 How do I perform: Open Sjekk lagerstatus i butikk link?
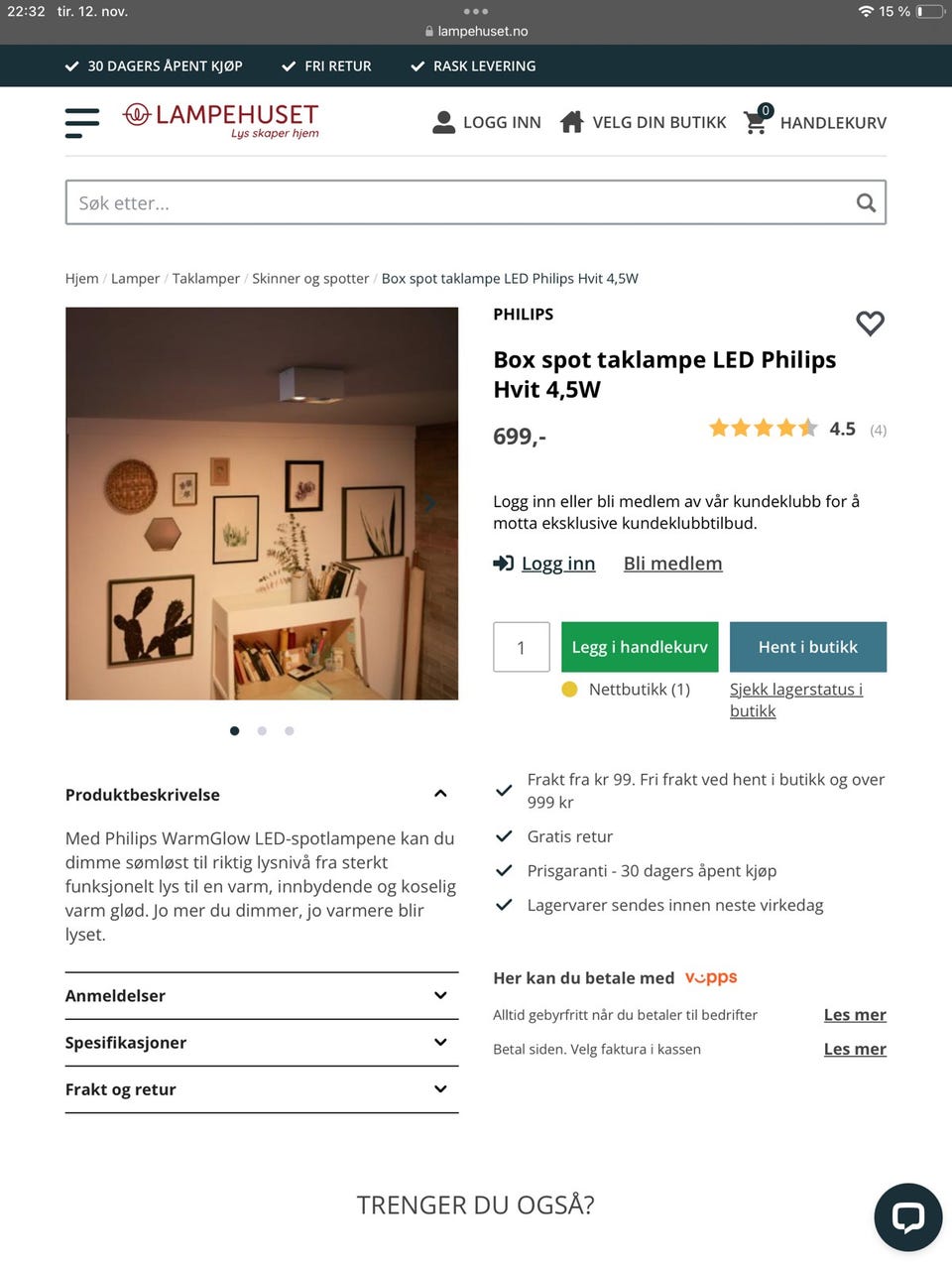pos(797,699)
